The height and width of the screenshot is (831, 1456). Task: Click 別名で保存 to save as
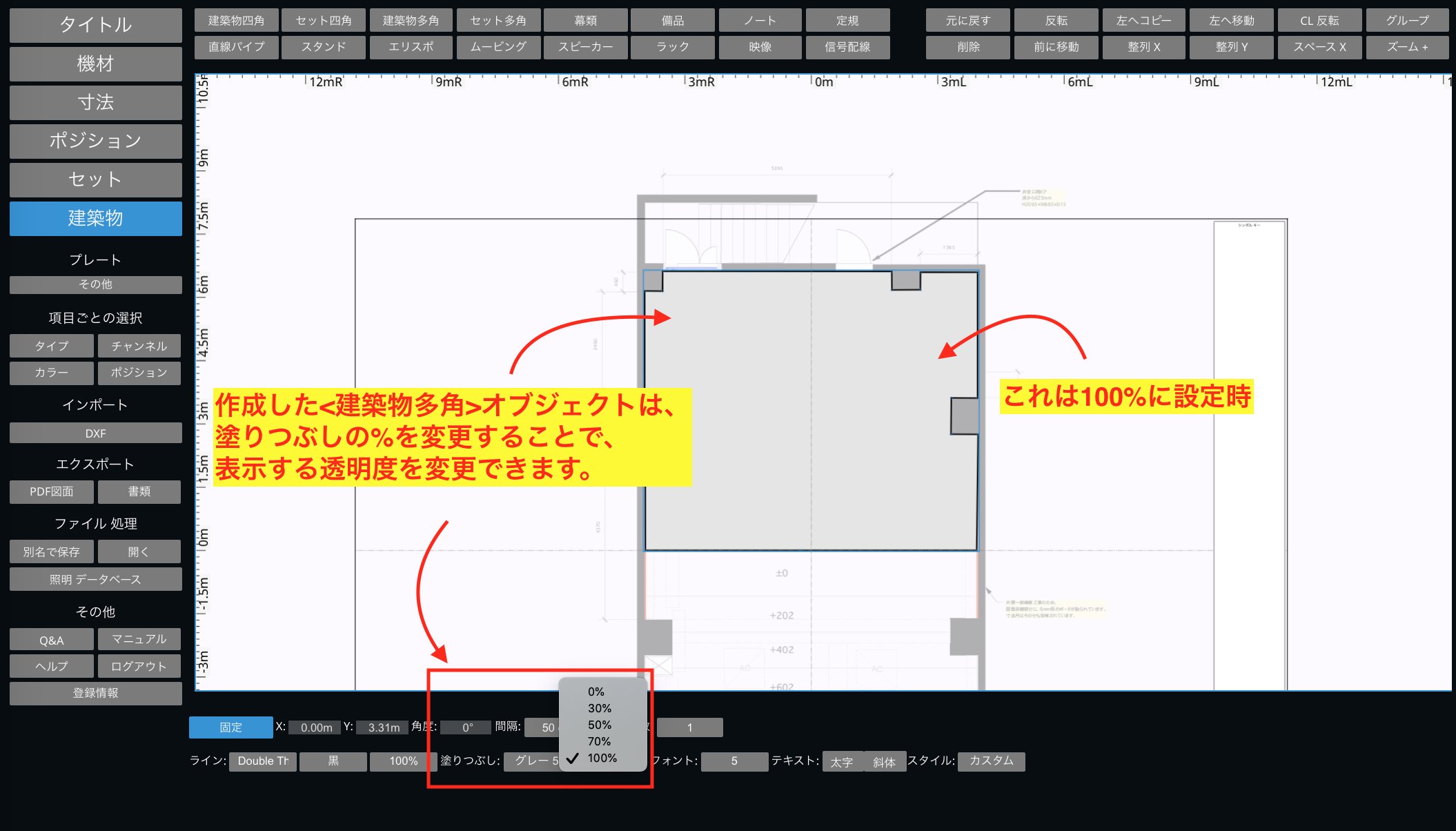(x=52, y=551)
